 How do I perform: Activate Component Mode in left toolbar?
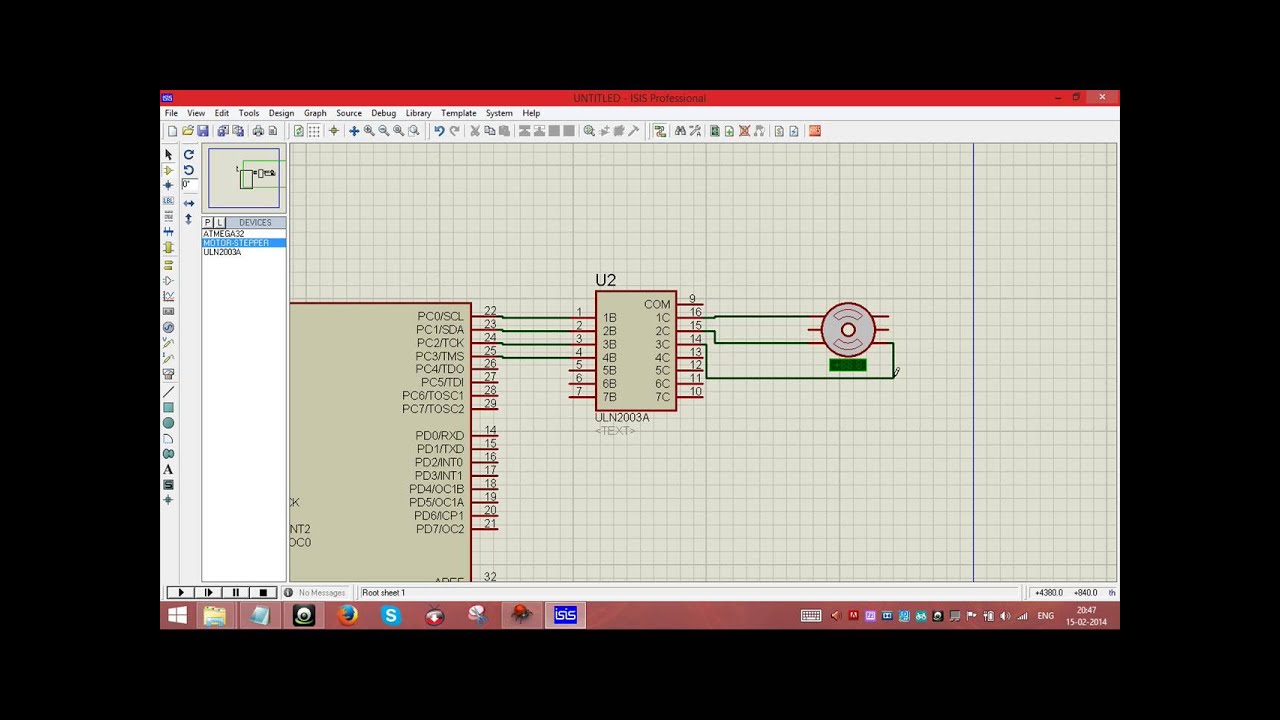pyautogui.click(x=168, y=171)
